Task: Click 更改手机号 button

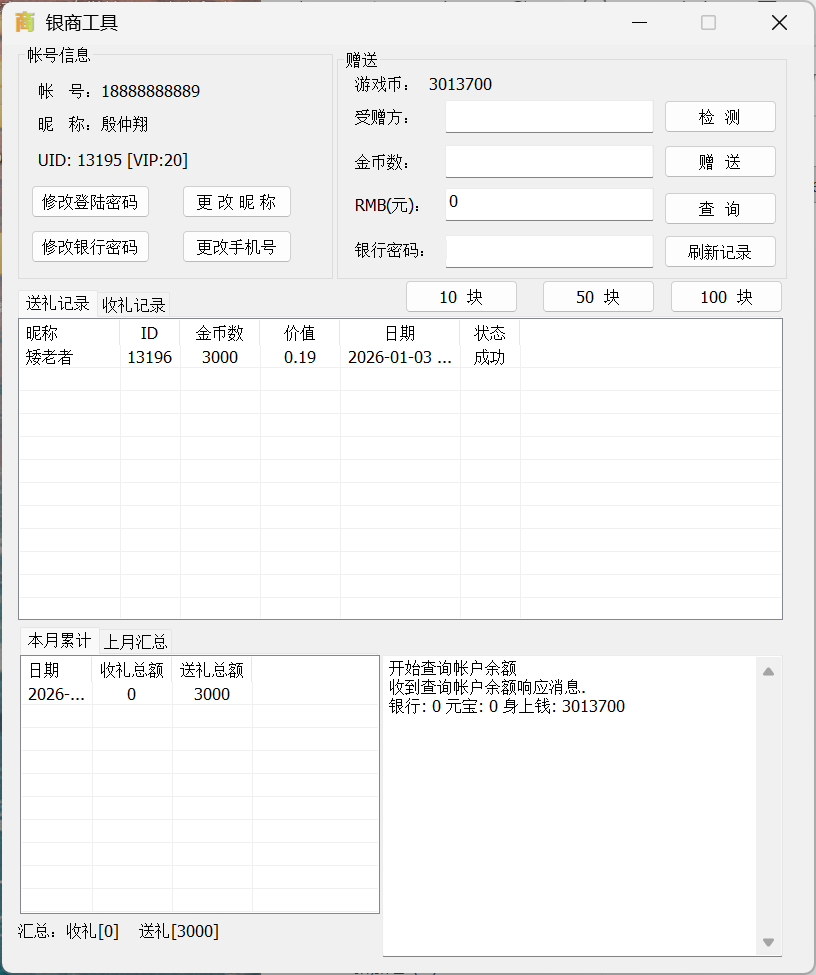Action: pos(236,246)
